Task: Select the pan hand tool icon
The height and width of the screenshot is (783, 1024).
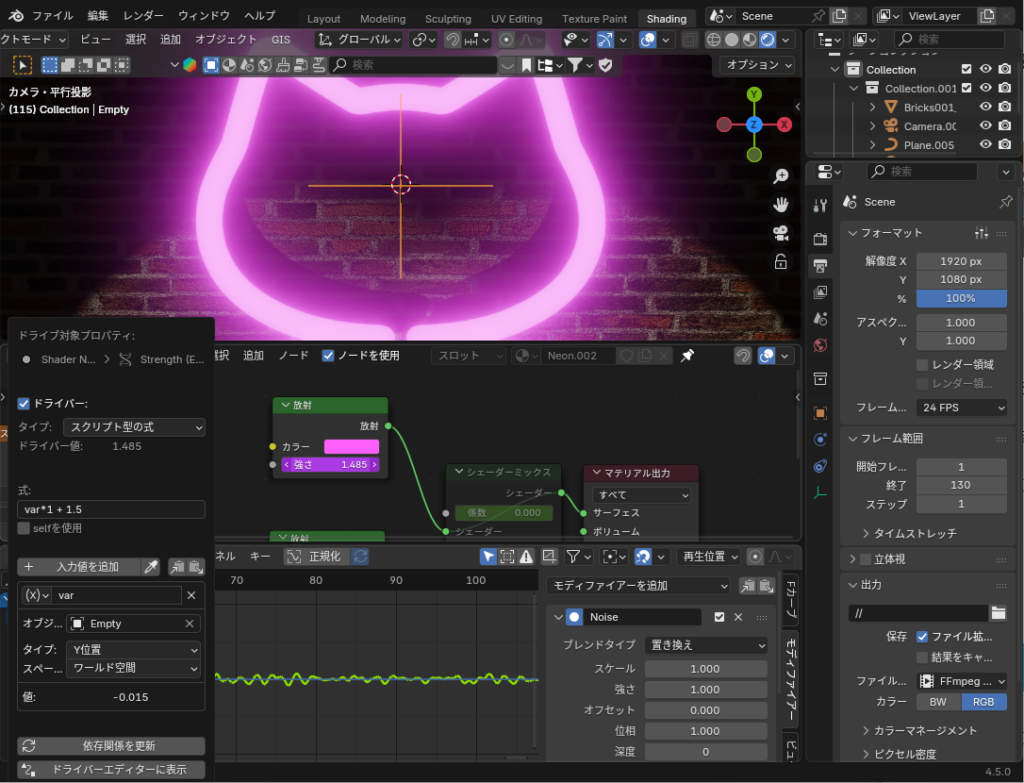Action: [780, 204]
